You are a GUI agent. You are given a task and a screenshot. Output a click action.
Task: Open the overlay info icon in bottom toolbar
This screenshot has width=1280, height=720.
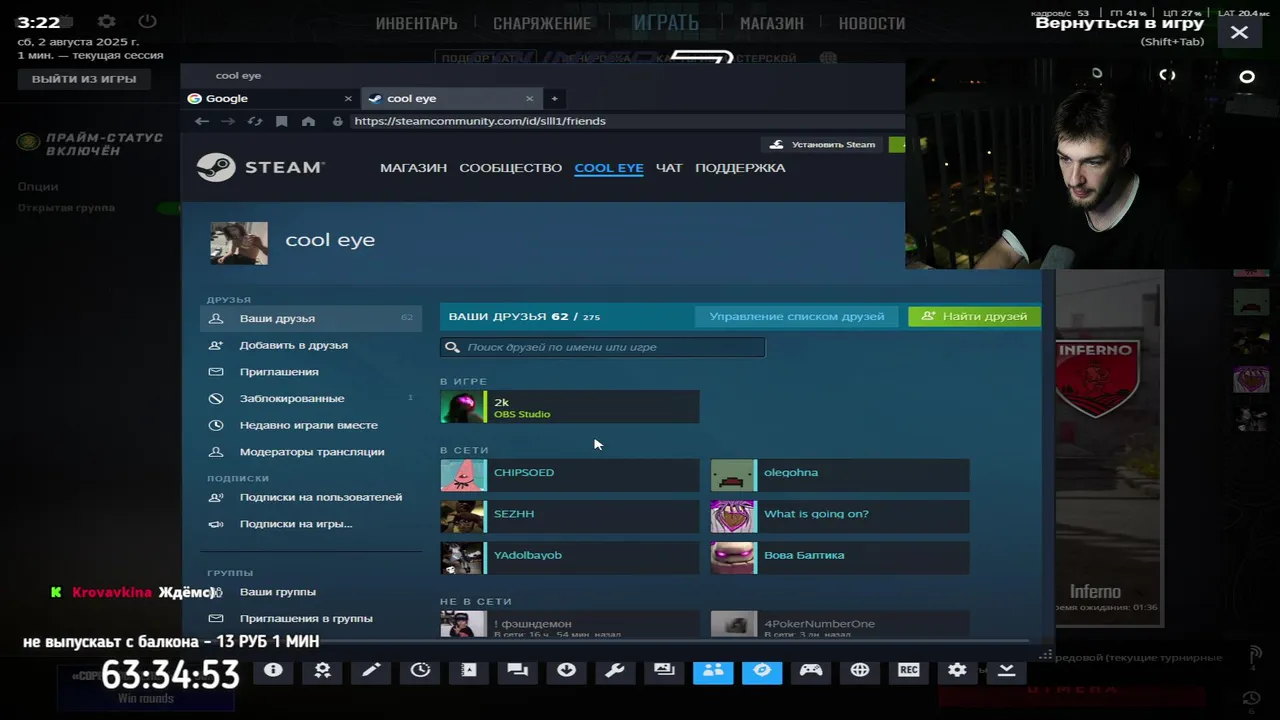click(273, 670)
